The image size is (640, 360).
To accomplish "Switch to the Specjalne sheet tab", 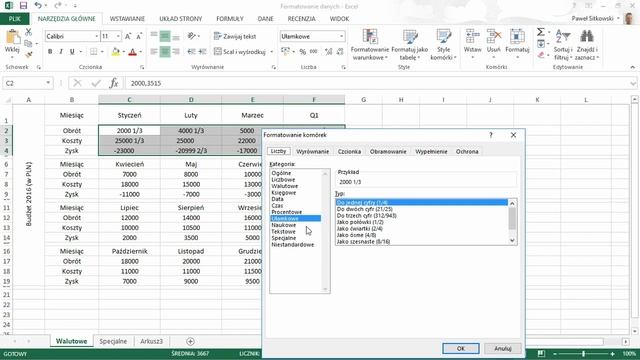I will coord(113,341).
